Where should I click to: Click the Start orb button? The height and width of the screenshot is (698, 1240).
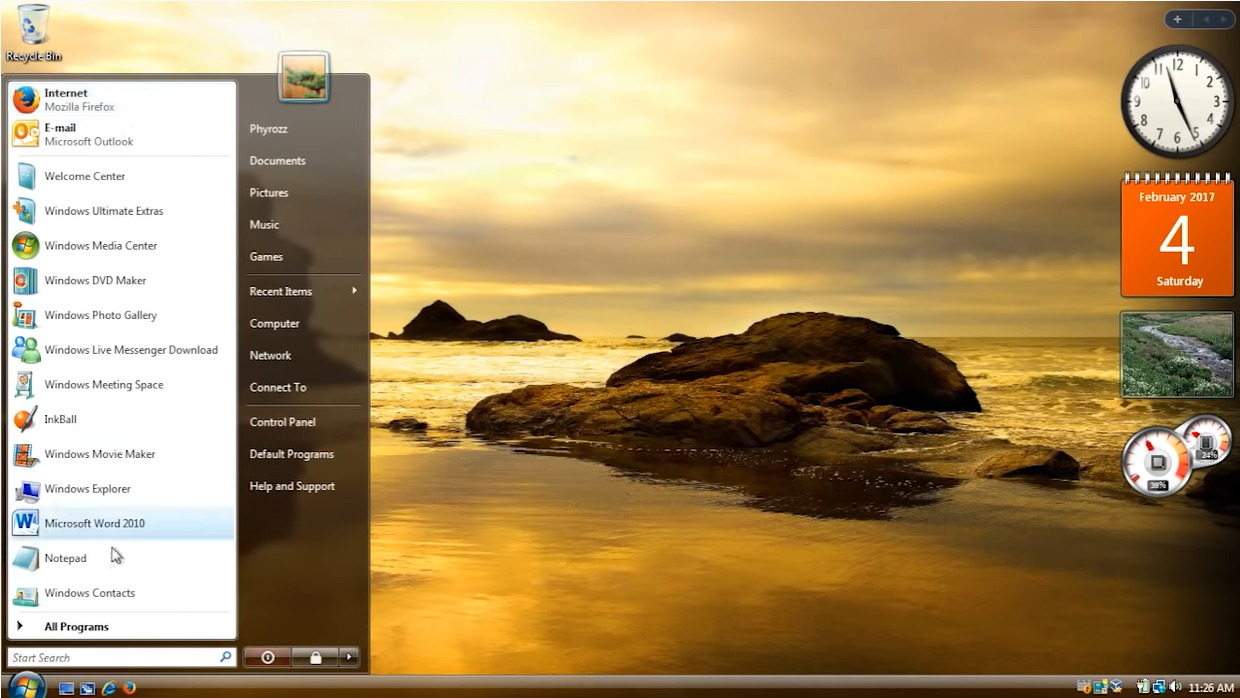click(x=27, y=686)
